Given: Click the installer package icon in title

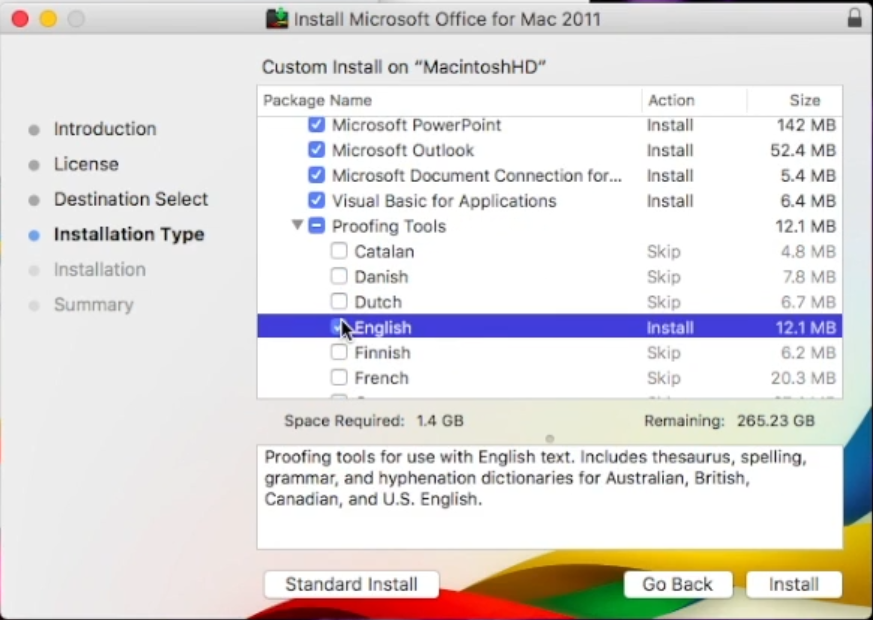Looking at the screenshot, I should coord(277,19).
